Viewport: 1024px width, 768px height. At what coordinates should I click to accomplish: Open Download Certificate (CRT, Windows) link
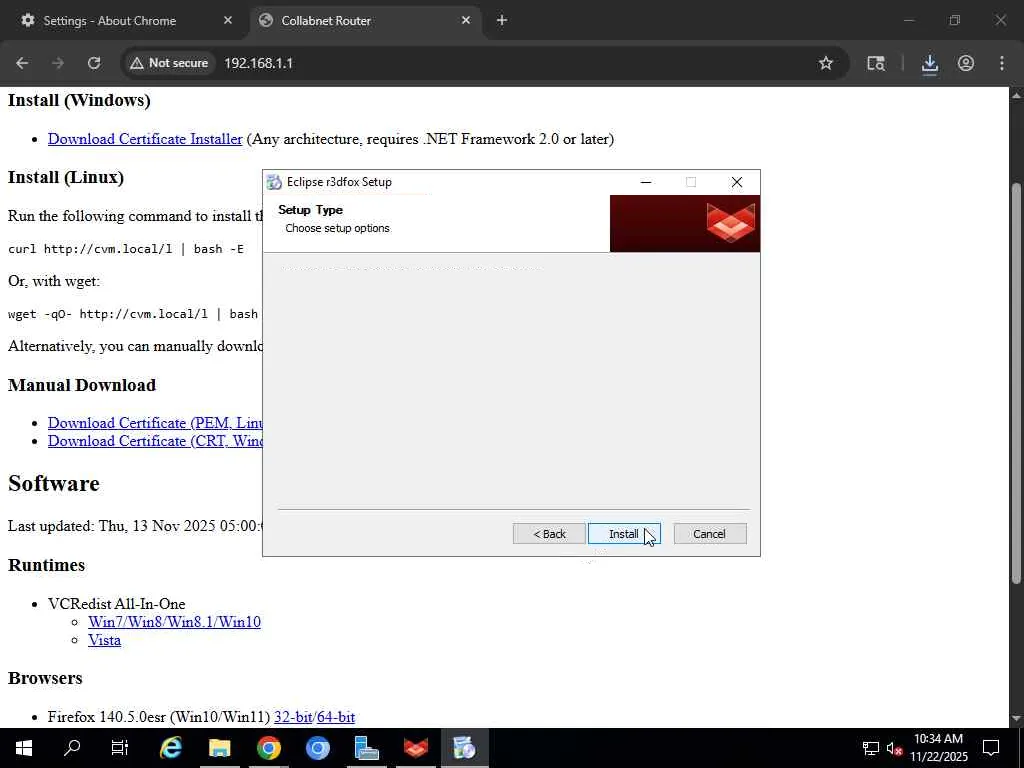pos(155,441)
